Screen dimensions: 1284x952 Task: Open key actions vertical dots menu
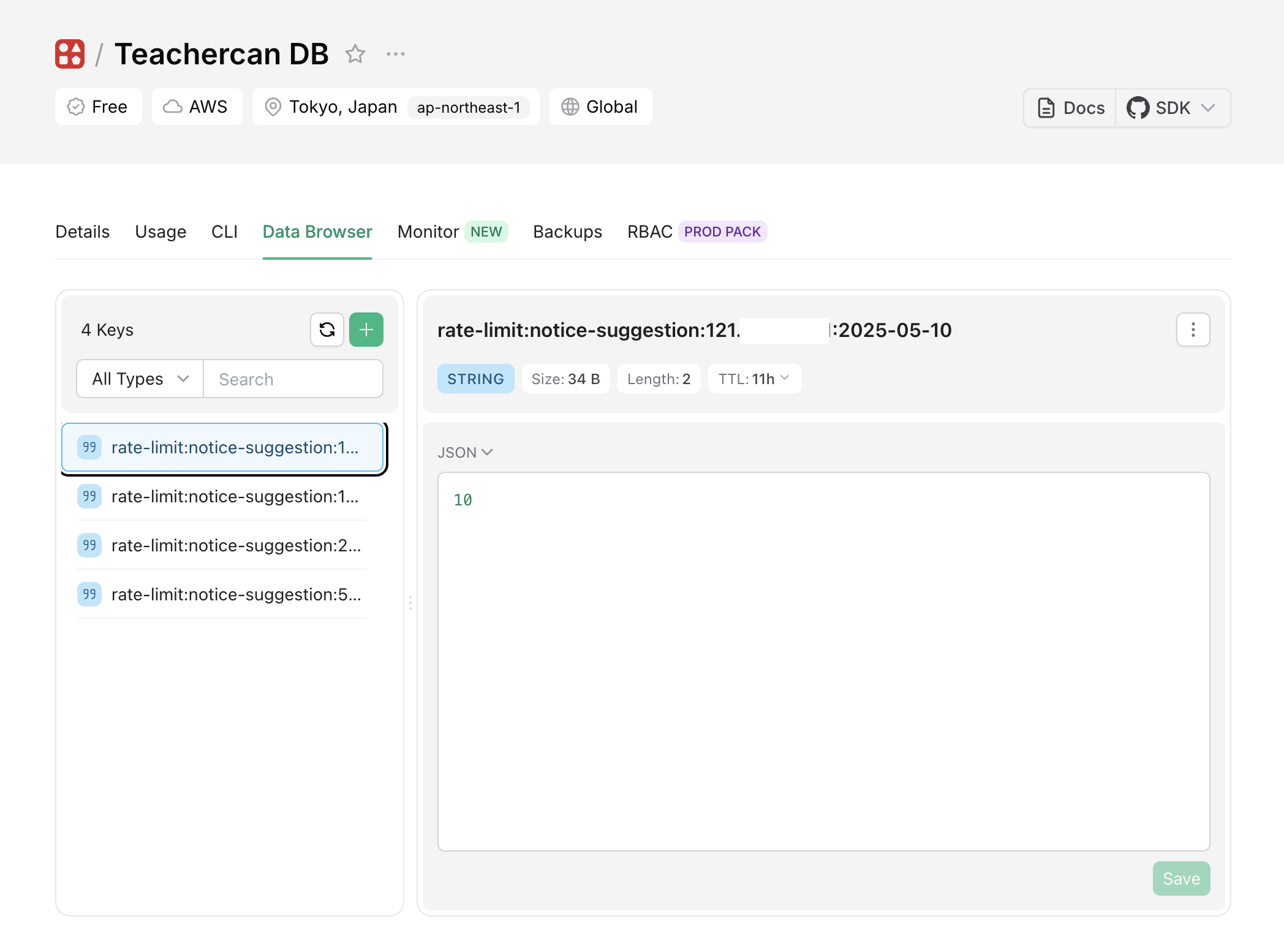pos(1193,330)
